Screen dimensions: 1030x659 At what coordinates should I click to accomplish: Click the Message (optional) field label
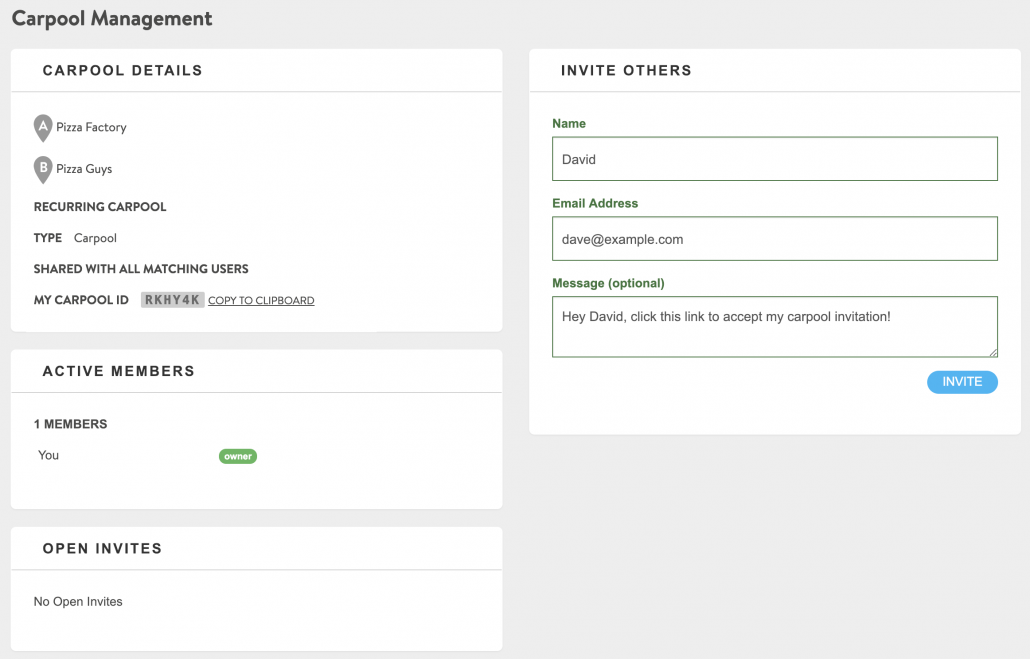[x=608, y=283]
